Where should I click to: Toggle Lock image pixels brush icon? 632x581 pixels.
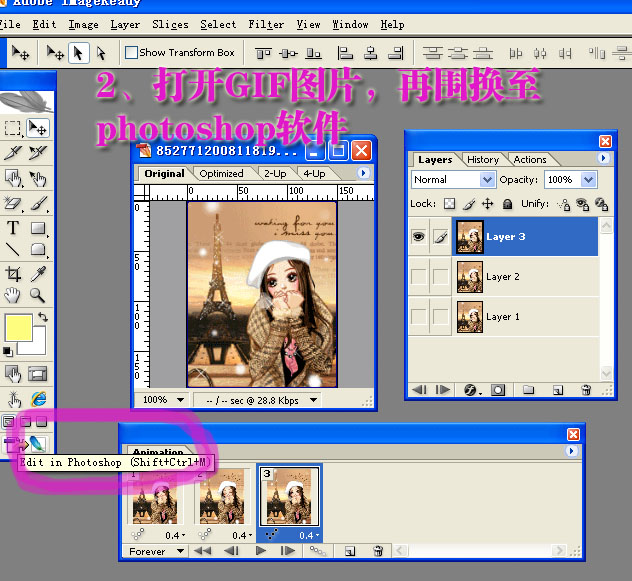coord(469,204)
